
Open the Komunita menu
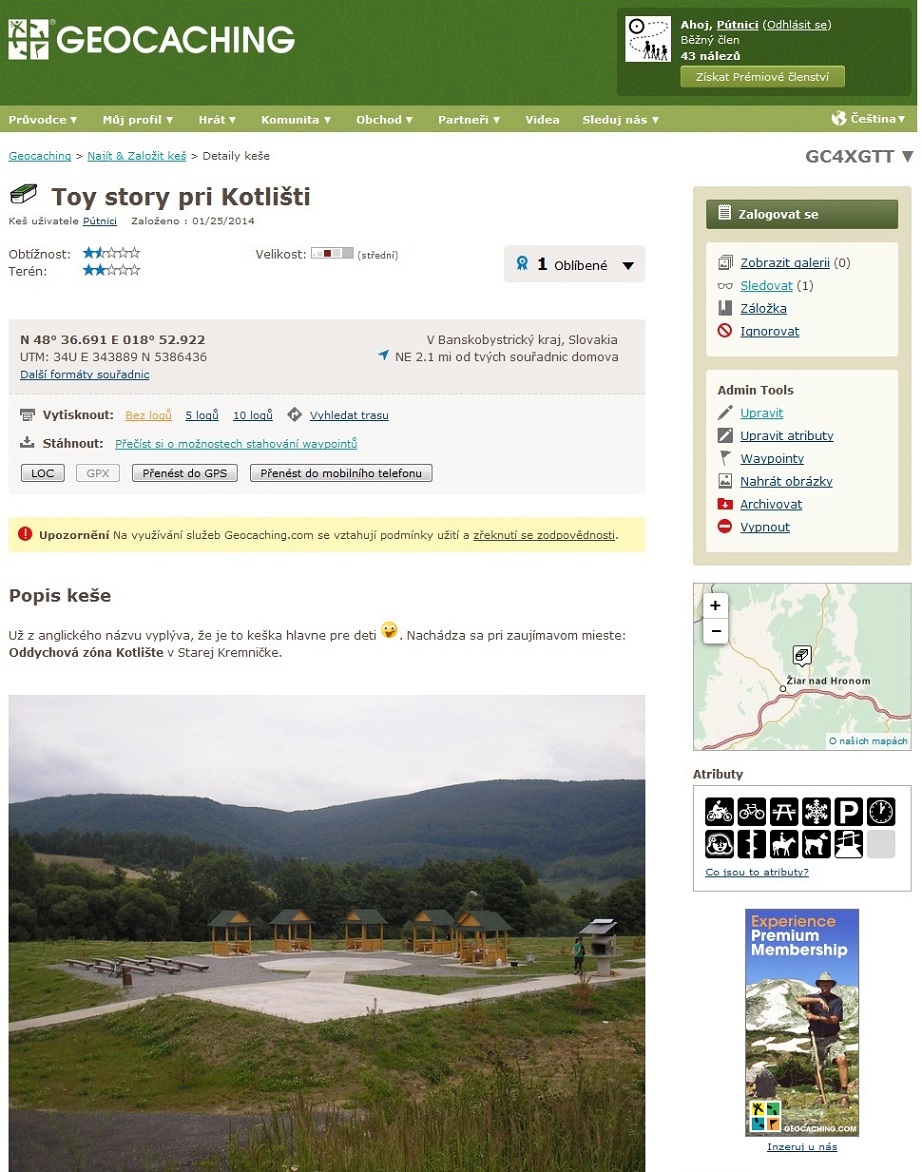click(x=296, y=120)
